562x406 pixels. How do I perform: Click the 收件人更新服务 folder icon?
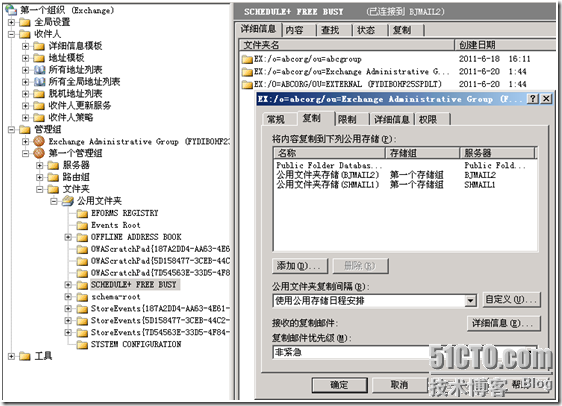(39, 106)
